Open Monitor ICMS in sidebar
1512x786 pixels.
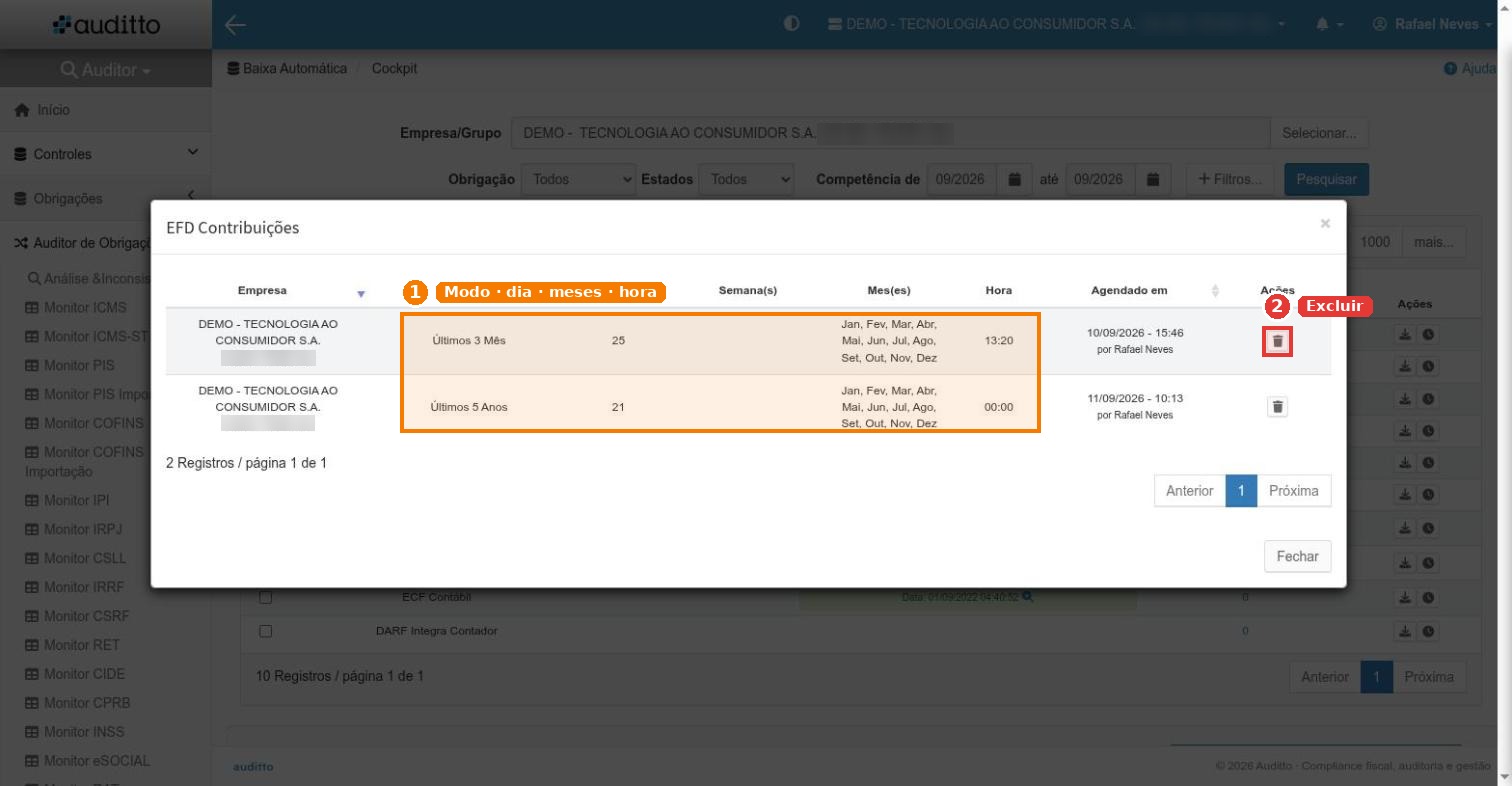(76, 307)
